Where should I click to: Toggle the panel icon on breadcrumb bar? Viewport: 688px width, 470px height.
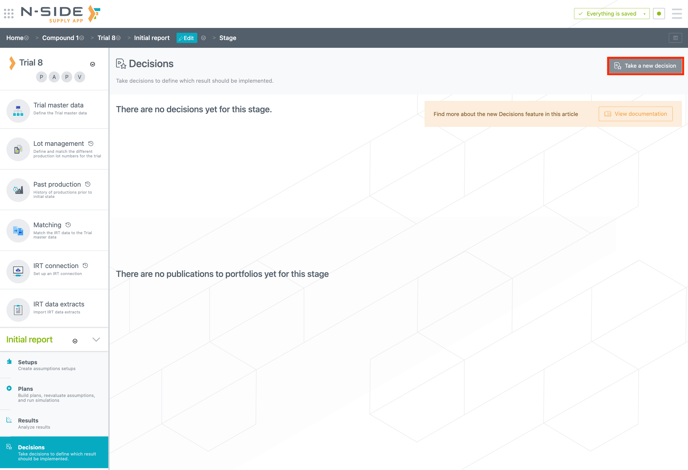(x=675, y=38)
